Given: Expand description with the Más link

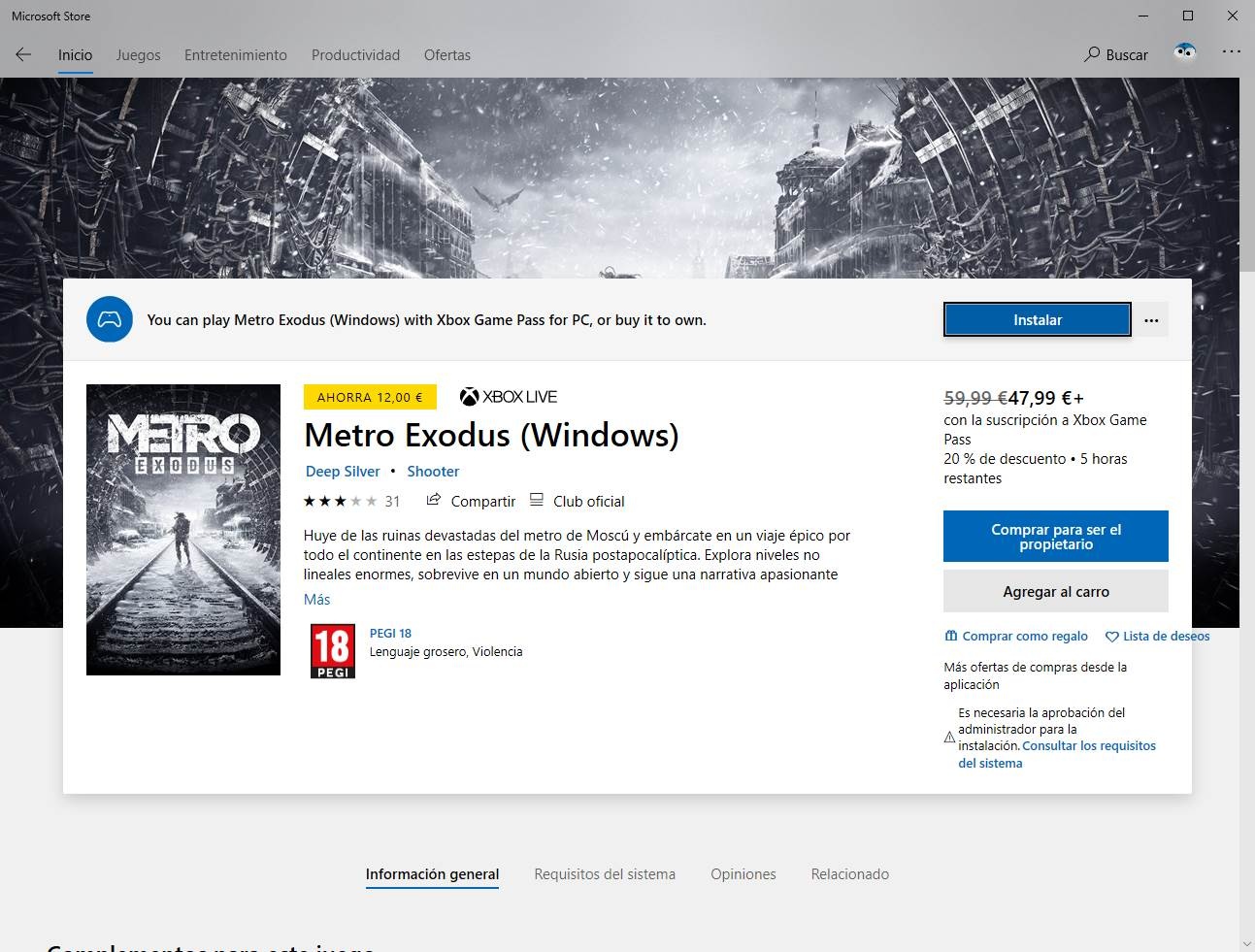Looking at the screenshot, I should click(x=316, y=600).
